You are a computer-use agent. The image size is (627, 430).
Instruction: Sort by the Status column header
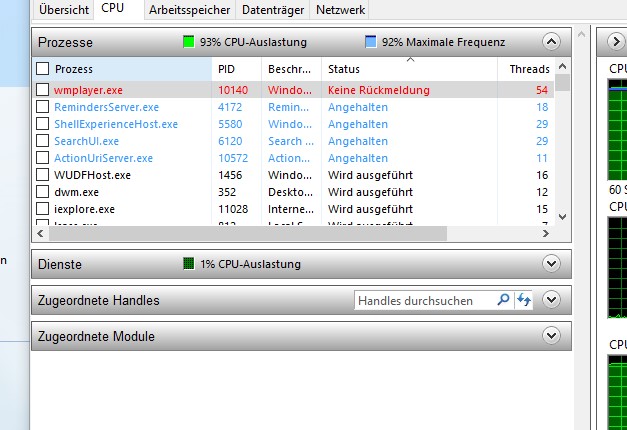tap(409, 69)
